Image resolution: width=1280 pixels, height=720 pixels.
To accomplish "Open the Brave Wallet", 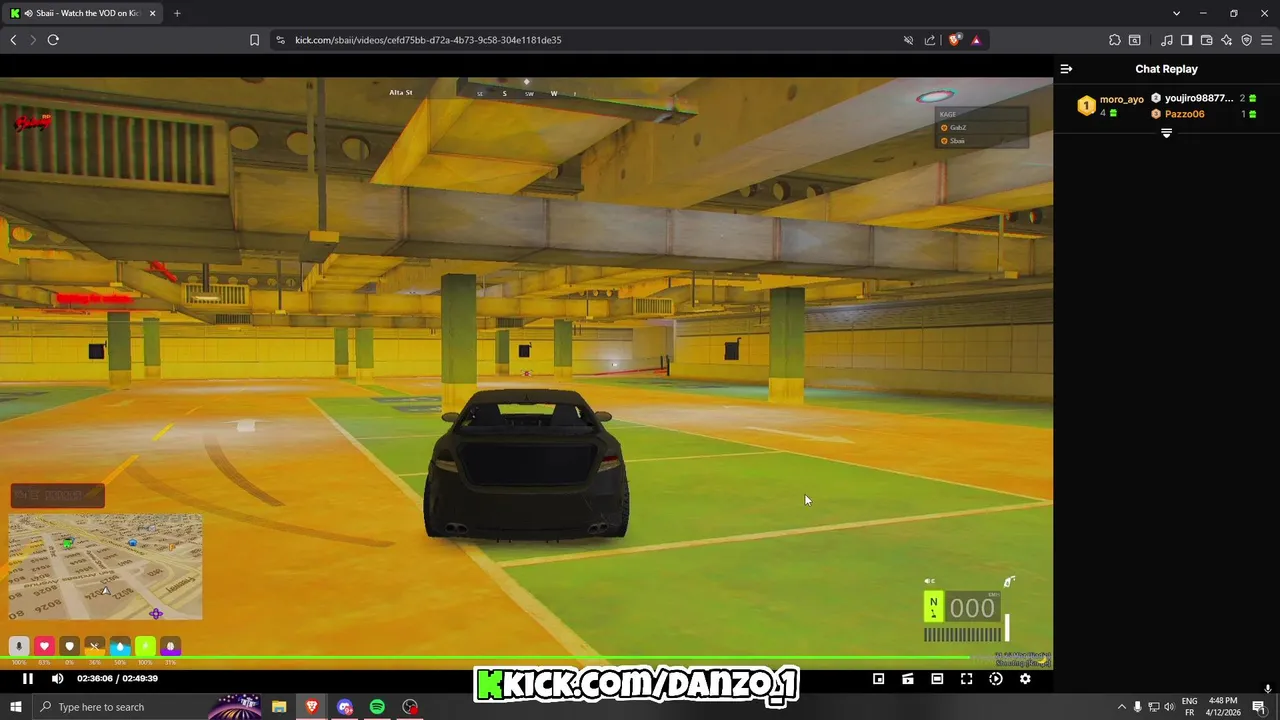I will 1206,40.
